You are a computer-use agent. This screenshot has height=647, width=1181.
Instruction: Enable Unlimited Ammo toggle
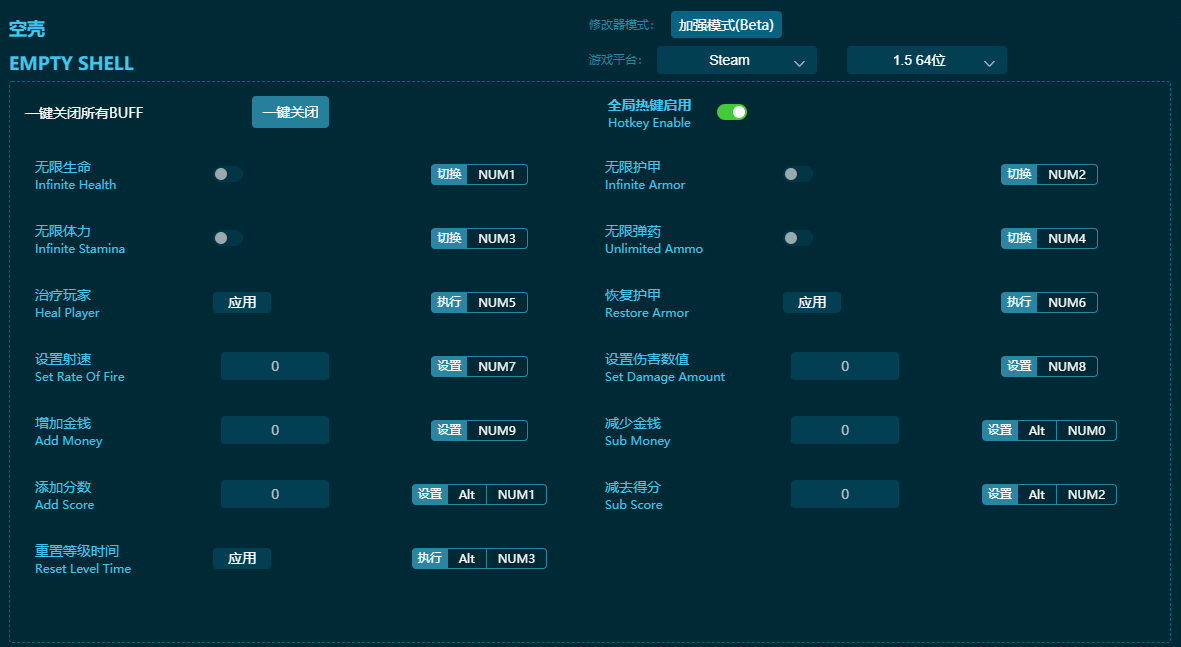[x=797, y=238]
